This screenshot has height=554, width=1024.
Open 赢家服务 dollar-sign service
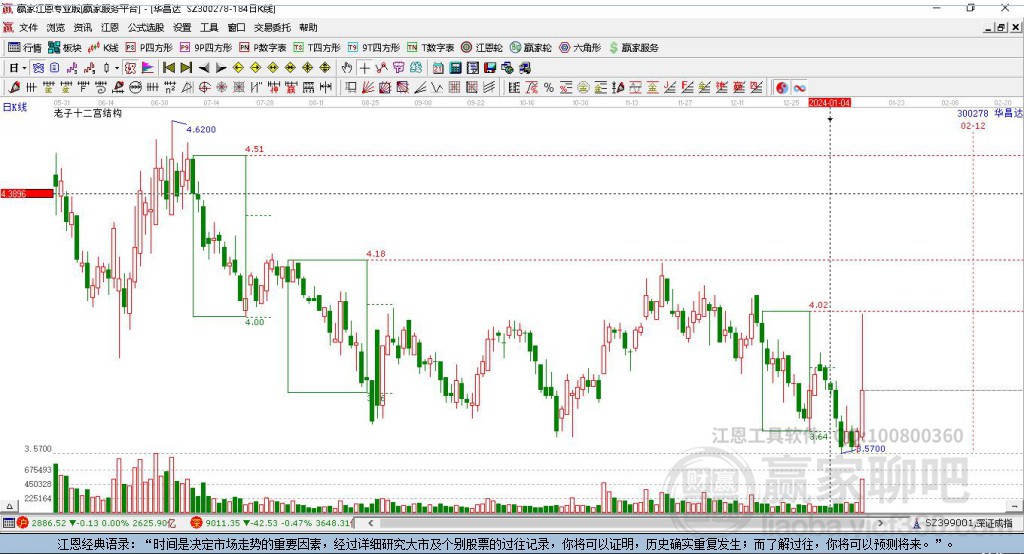634,48
